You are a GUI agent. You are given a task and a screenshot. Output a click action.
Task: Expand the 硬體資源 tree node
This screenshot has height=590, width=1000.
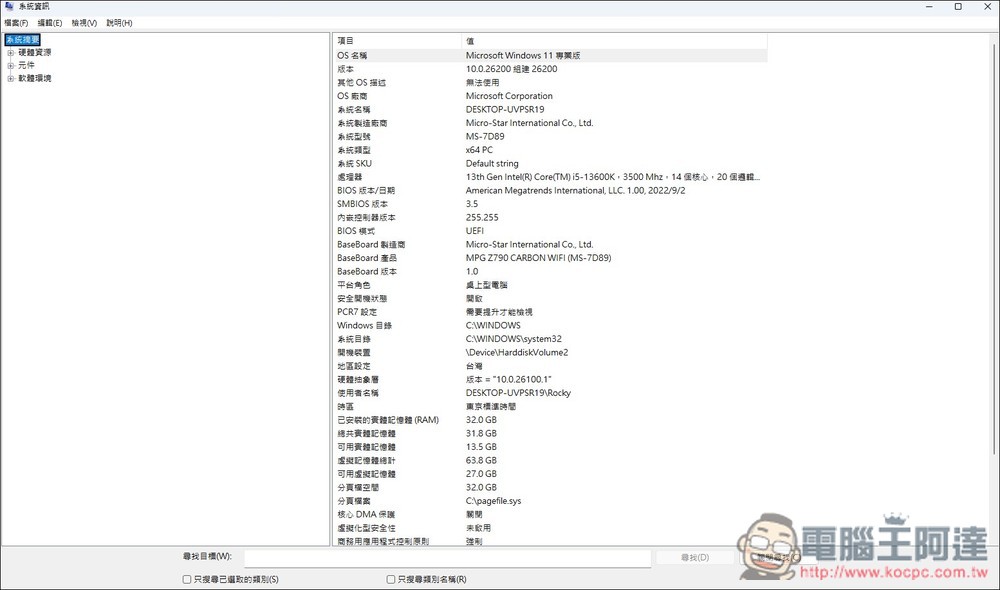point(10,53)
